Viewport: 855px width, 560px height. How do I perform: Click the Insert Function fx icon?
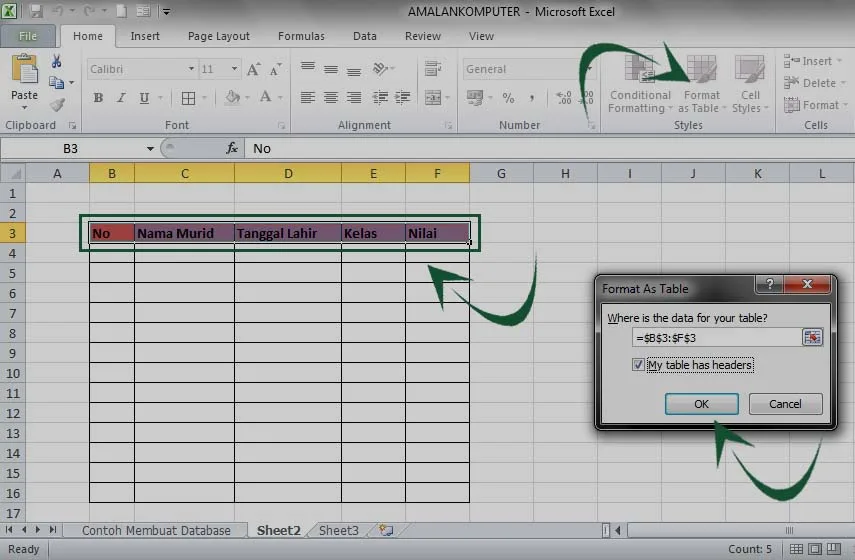pyautogui.click(x=232, y=148)
